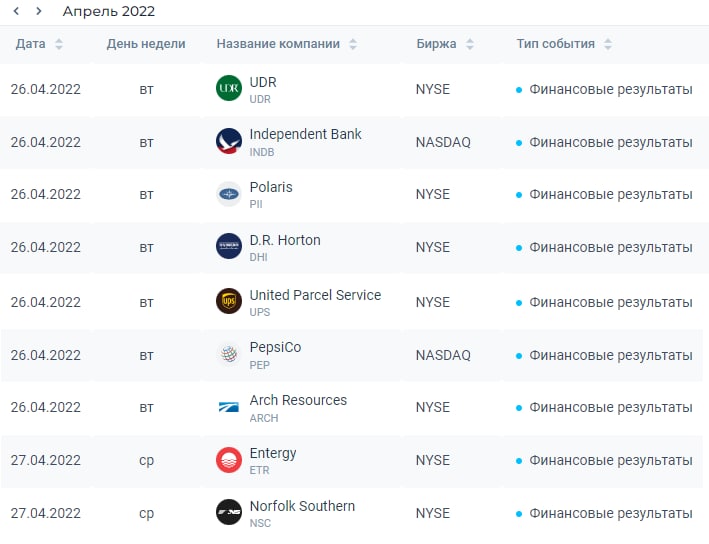Sort by Название компании column arrows

click(353, 44)
